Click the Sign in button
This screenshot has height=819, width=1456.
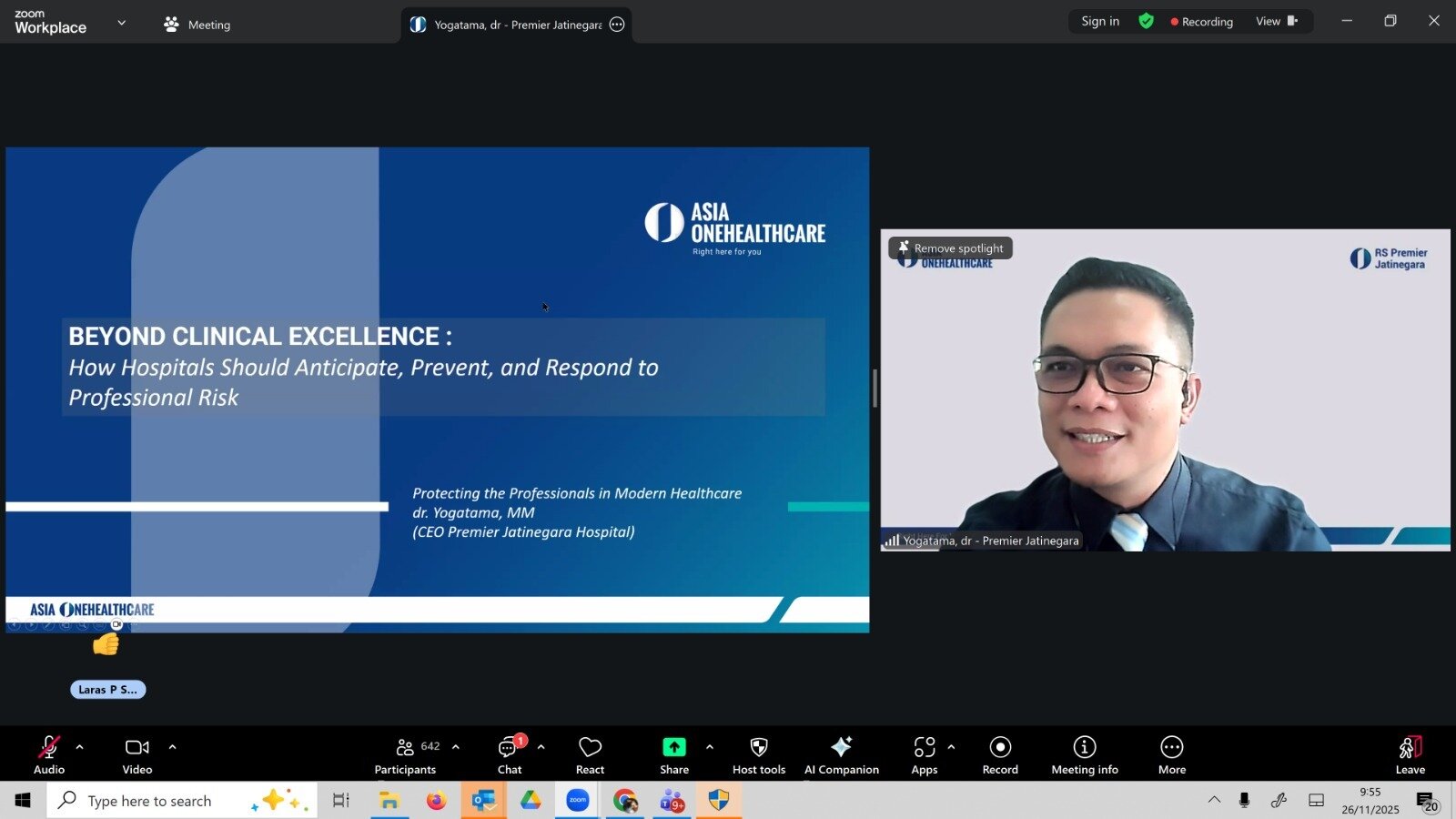point(1100,21)
